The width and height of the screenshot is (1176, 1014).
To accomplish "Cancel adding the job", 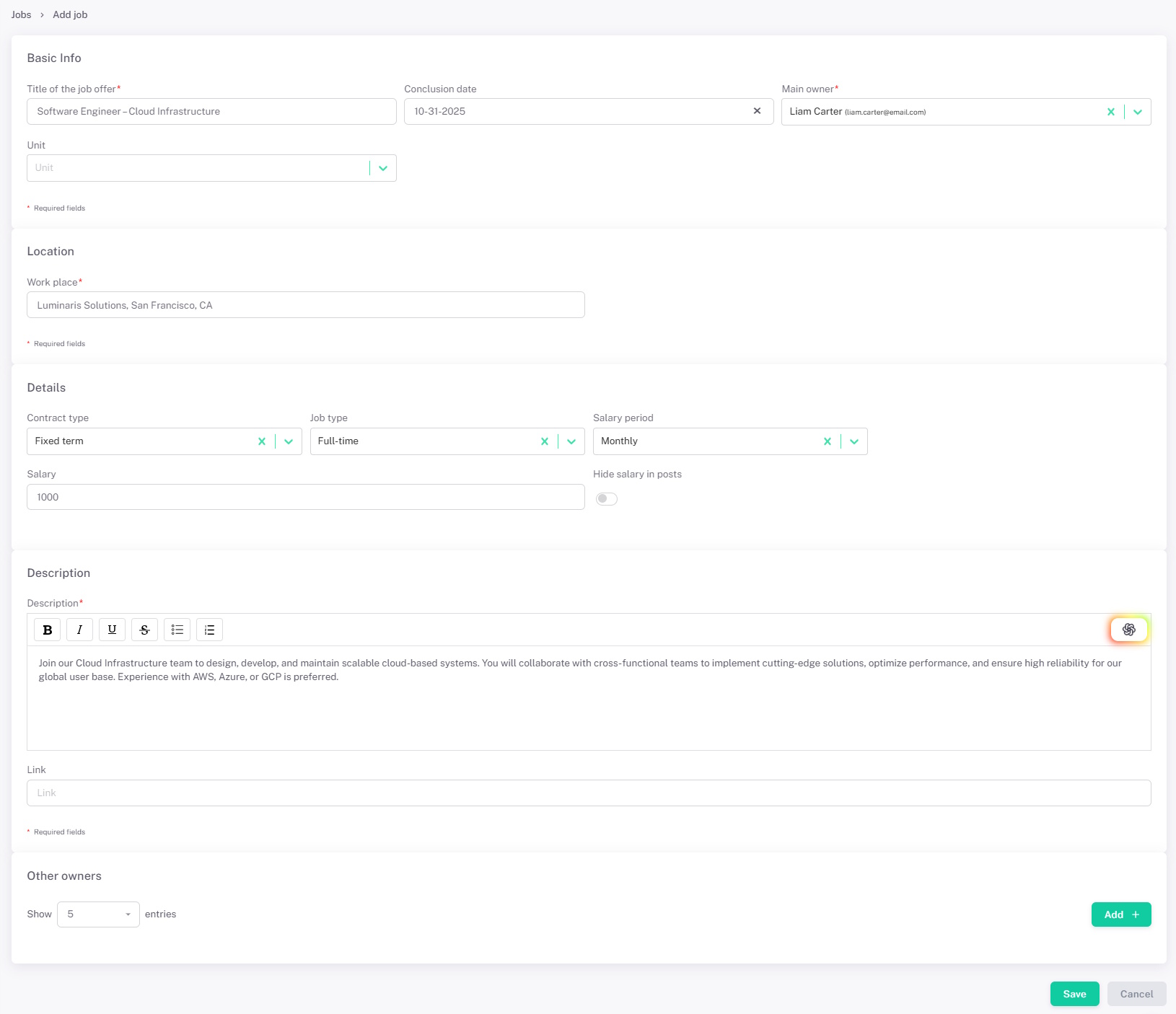I will click(x=1136, y=994).
